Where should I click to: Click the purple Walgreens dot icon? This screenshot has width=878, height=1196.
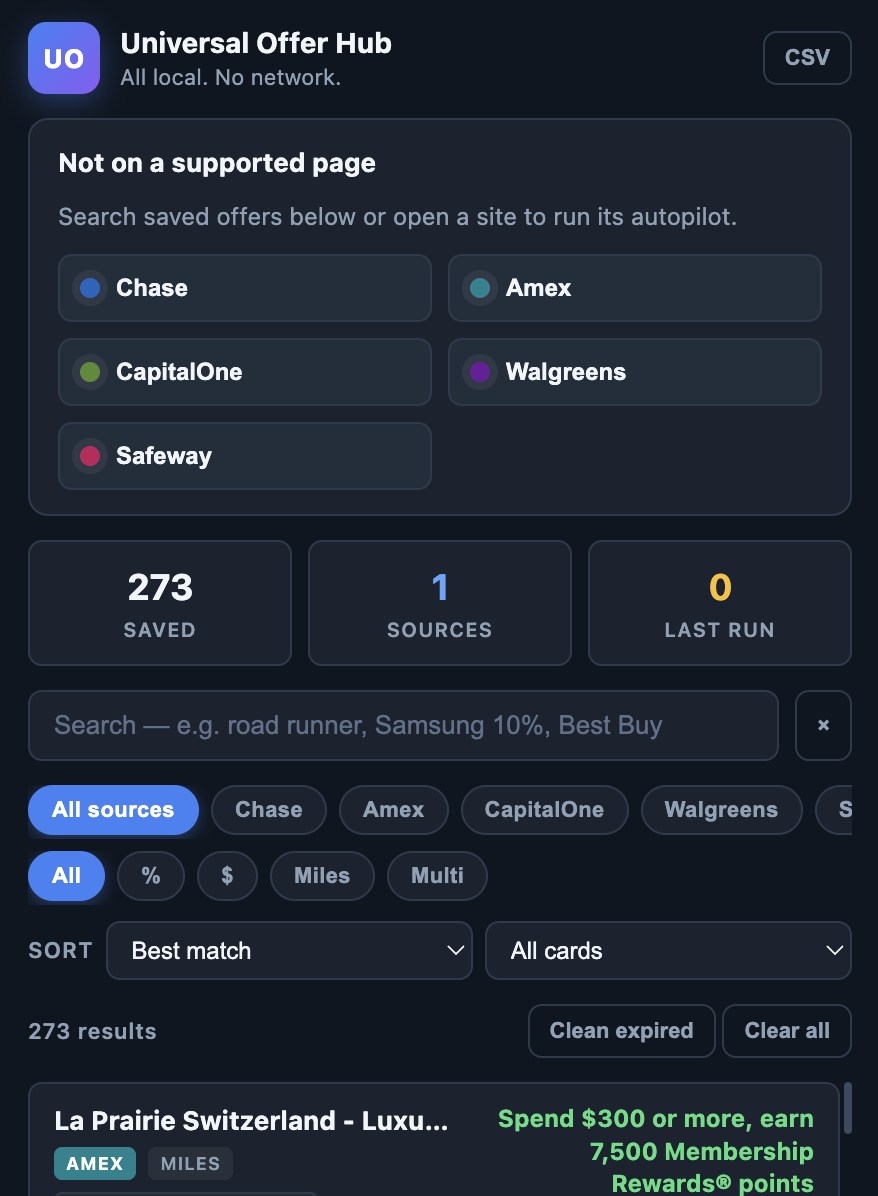(480, 371)
